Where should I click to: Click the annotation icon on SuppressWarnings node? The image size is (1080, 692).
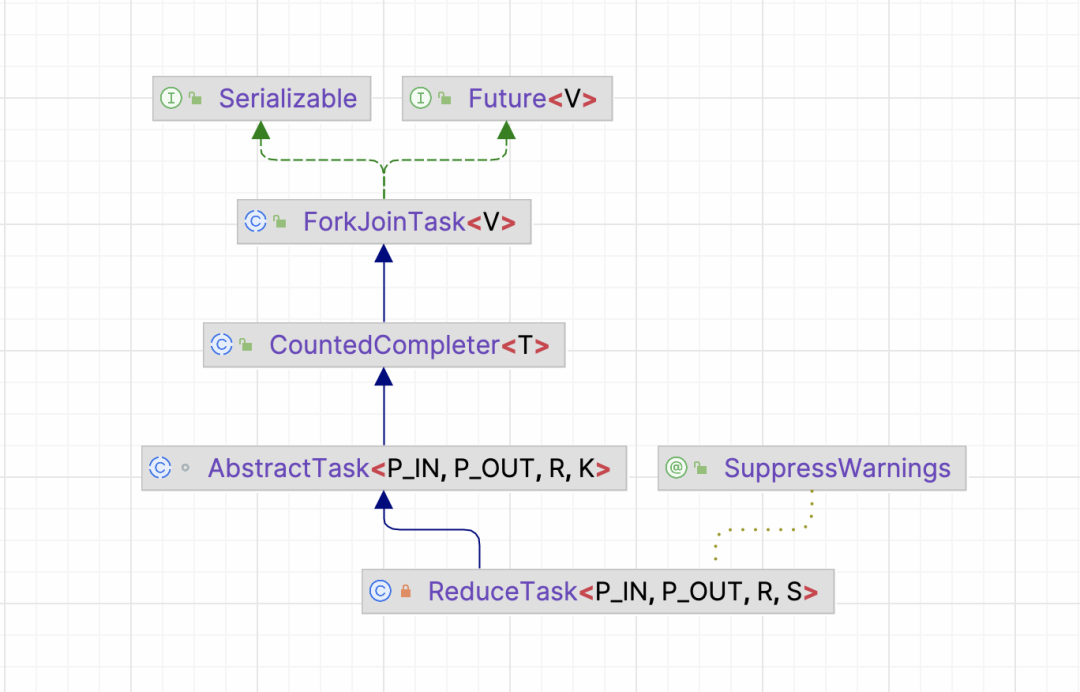pos(676,468)
